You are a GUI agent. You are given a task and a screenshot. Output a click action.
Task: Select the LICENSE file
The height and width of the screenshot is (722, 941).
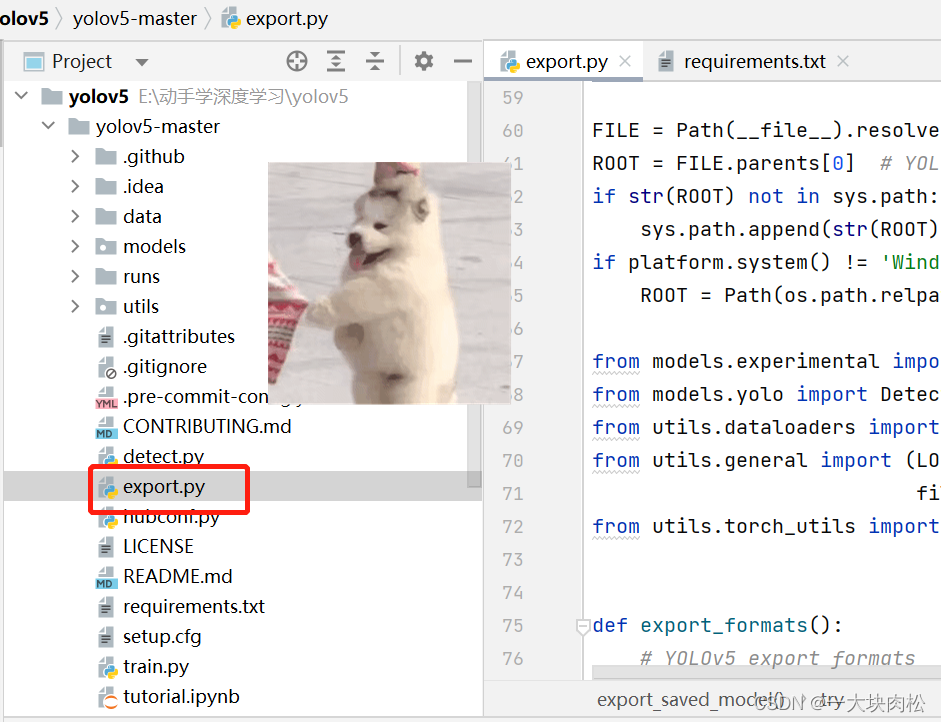pos(158,547)
